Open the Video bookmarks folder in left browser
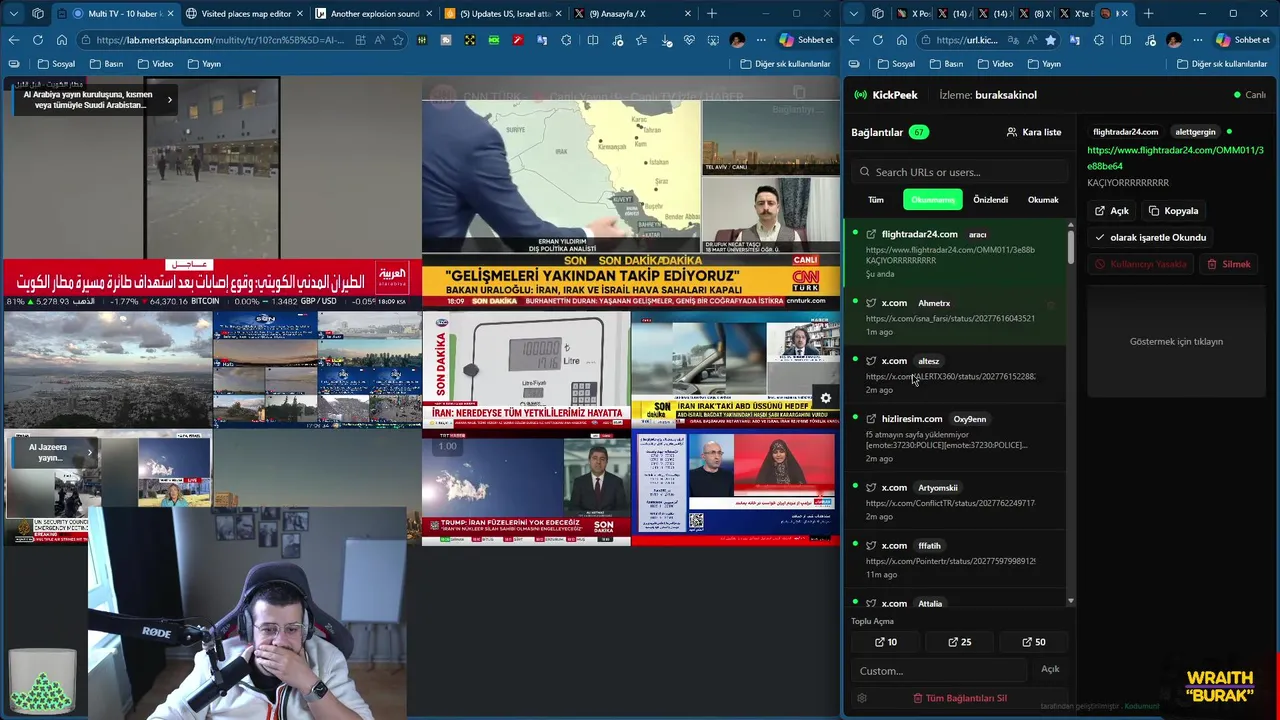This screenshot has width=1280, height=720. point(155,64)
